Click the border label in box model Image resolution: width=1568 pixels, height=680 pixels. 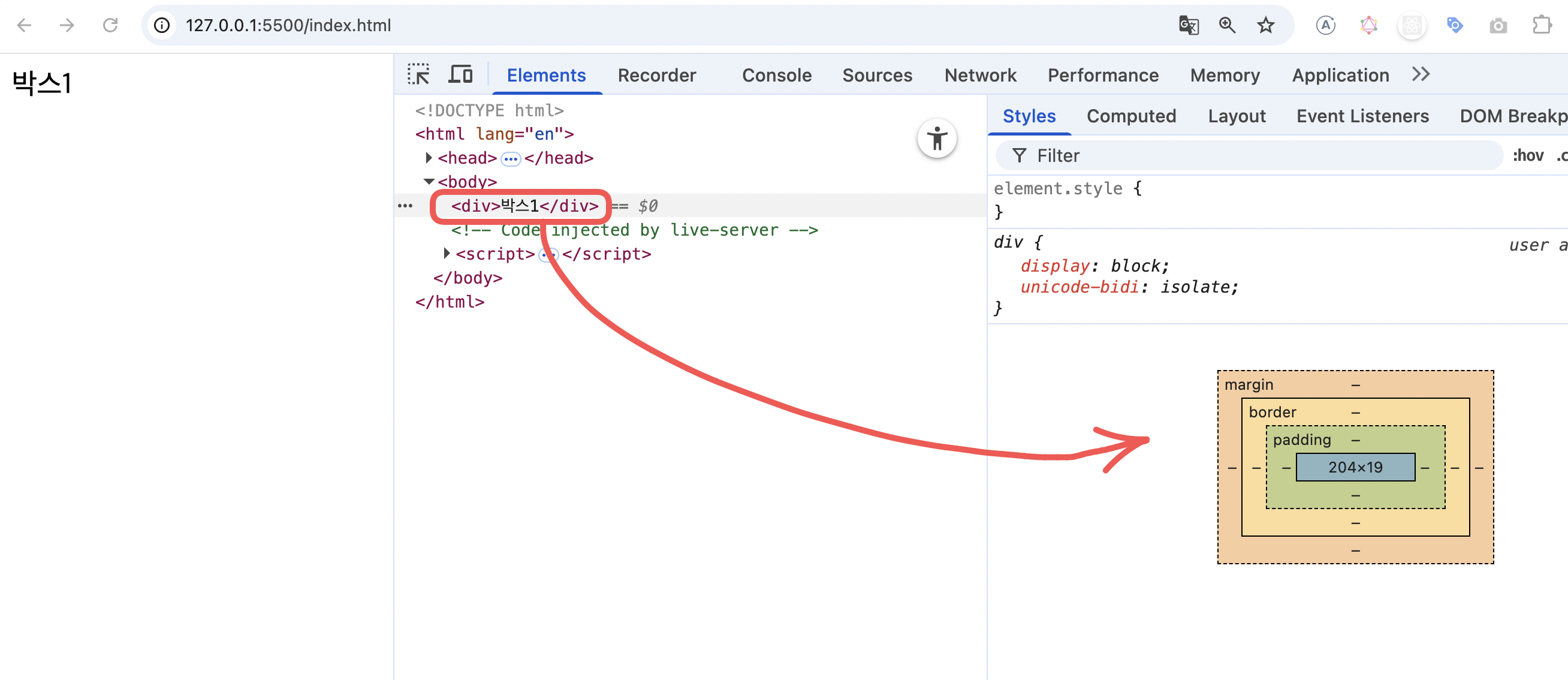[1272, 412]
